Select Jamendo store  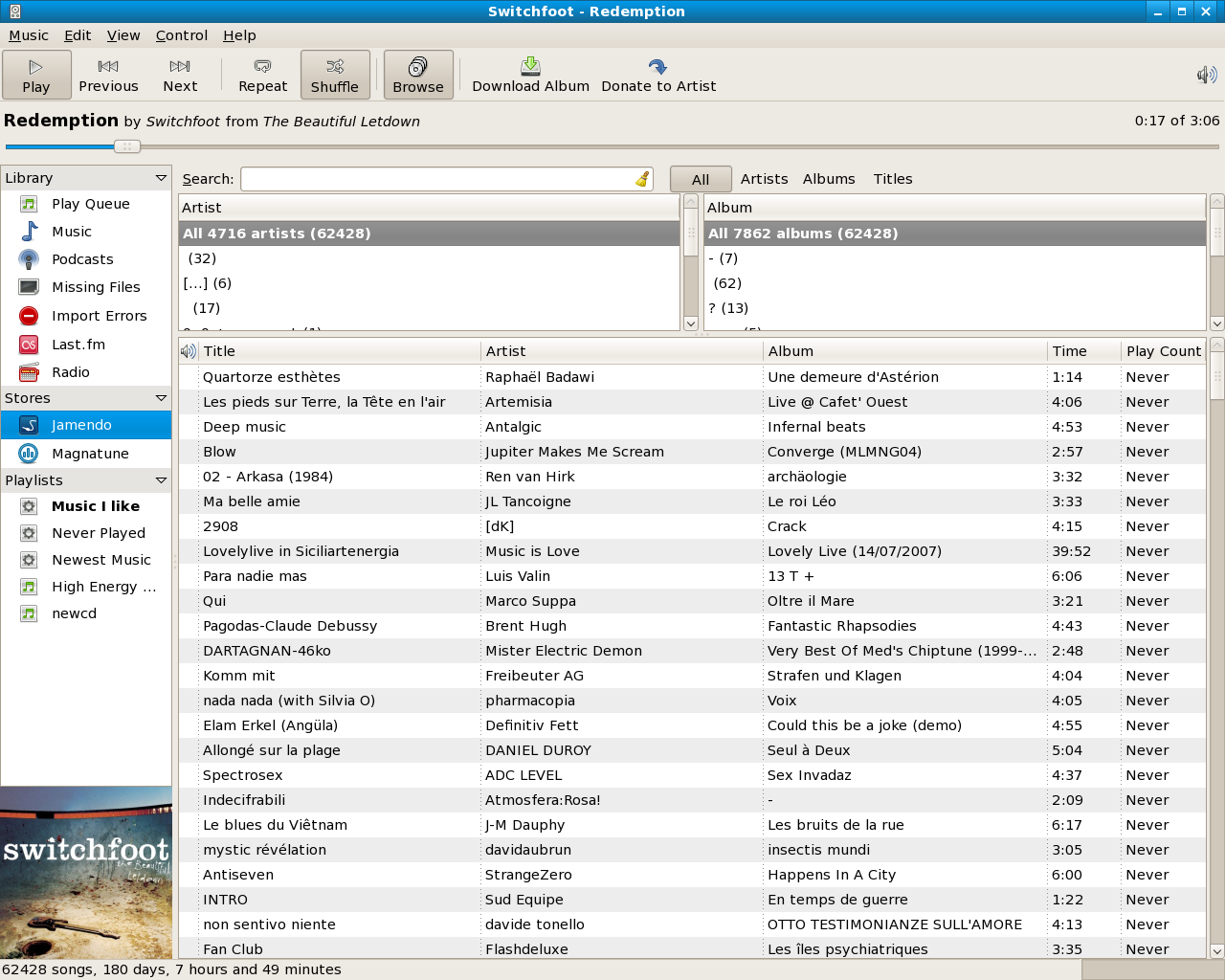coord(86,425)
